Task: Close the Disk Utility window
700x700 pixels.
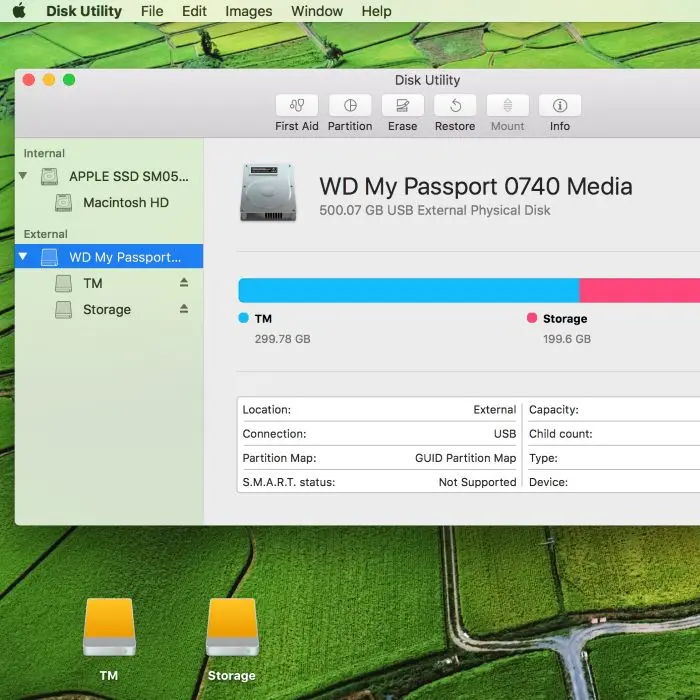Action: pos(29,80)
